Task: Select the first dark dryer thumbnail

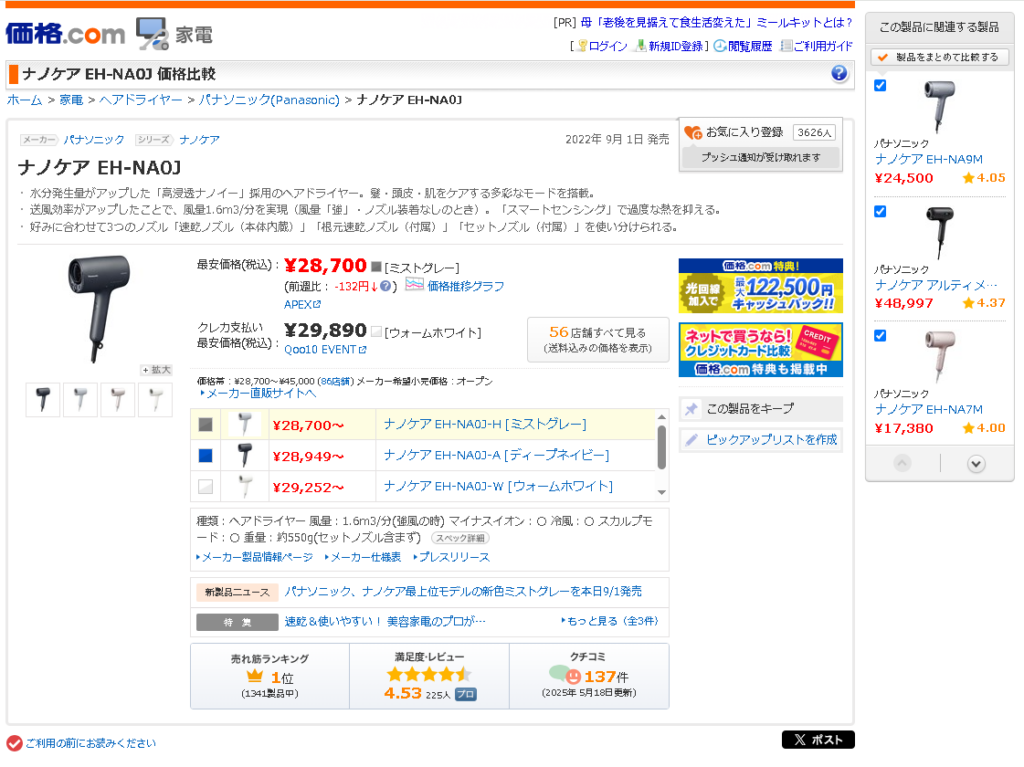Action: (x=43, y=399)
